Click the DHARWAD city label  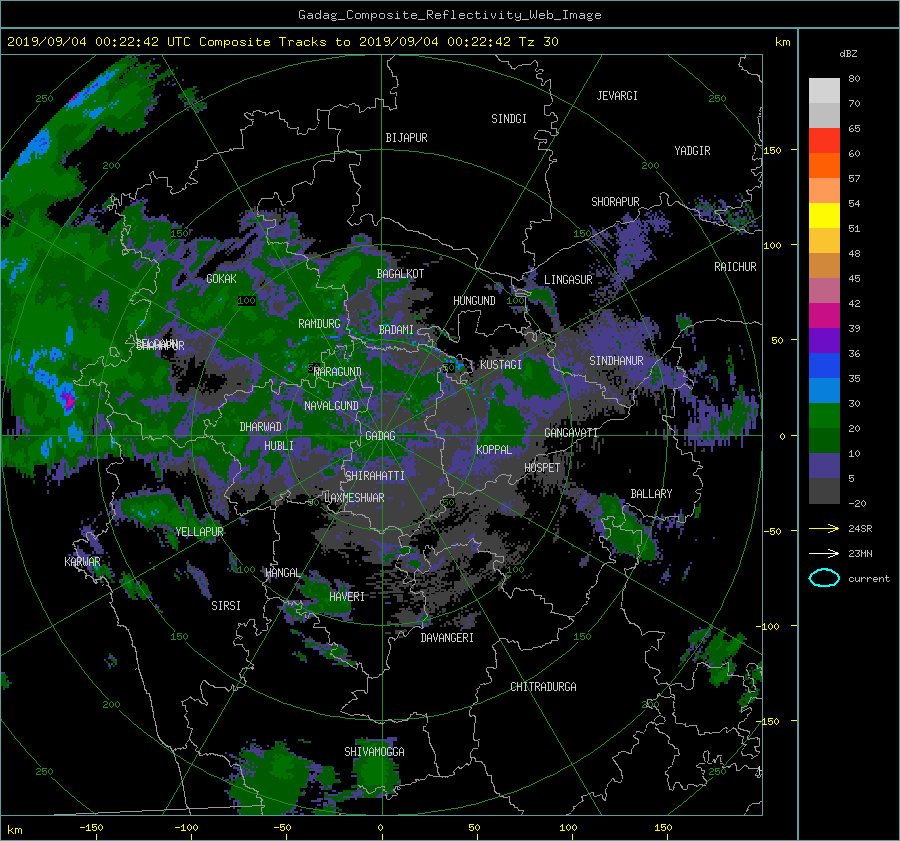click(x=261, y=427)
